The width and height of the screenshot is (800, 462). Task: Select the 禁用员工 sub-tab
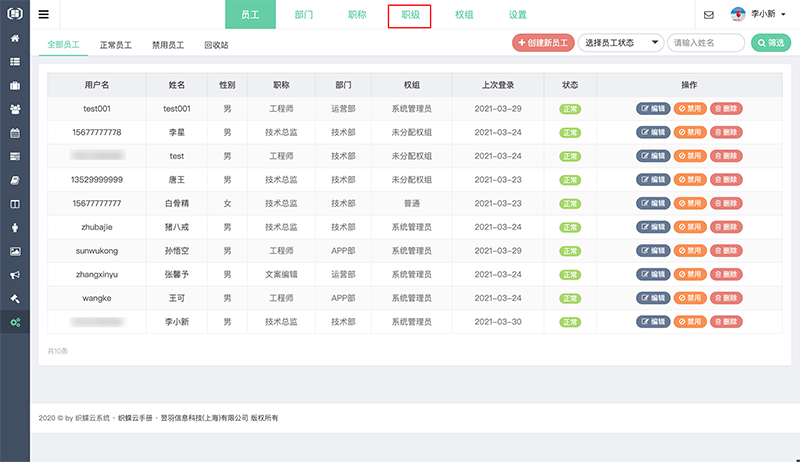[168, 45]
